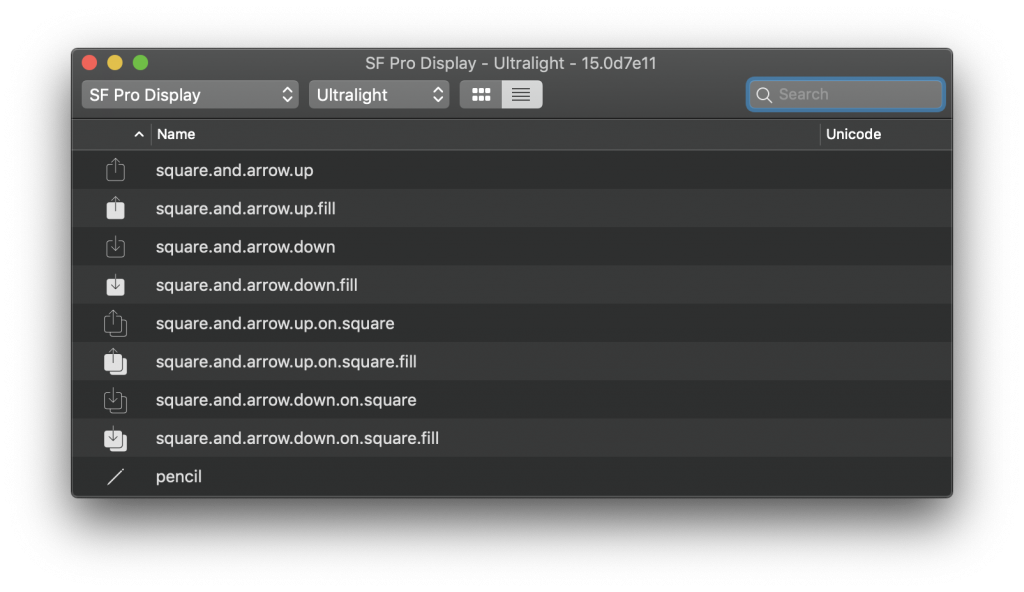Zoom the window with the green button
Viewport: 1024px width, 592px height.
pos(140,63)
